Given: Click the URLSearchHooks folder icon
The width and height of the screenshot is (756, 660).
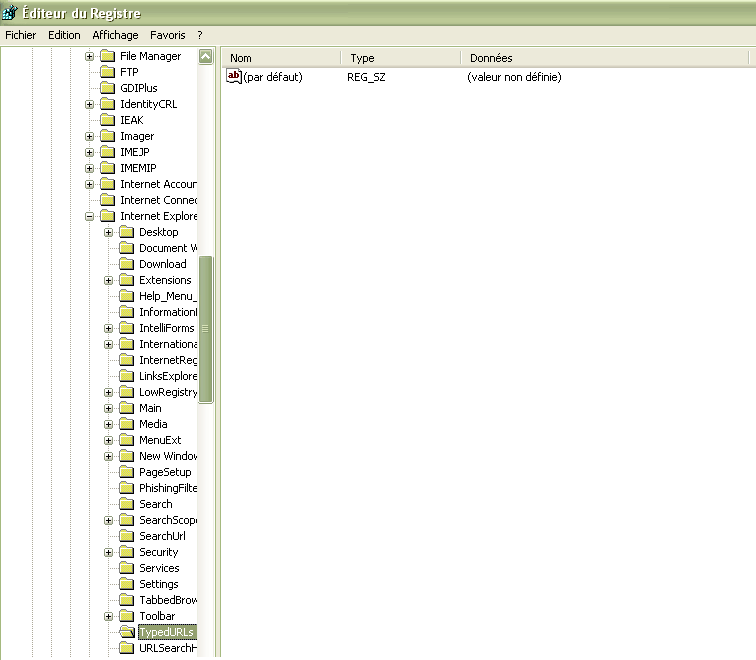Looking at the screenshot, I should [127, 648].
